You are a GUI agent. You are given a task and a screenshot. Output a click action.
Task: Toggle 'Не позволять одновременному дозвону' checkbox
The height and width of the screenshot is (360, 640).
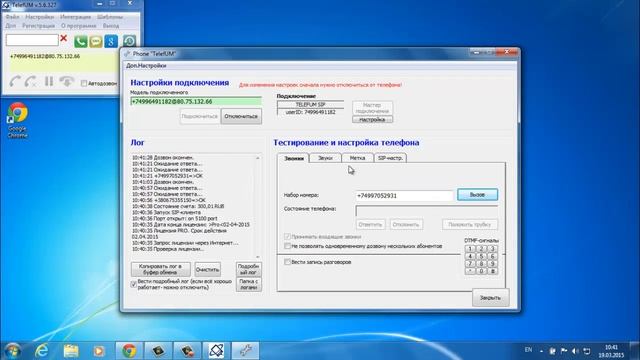287,246
